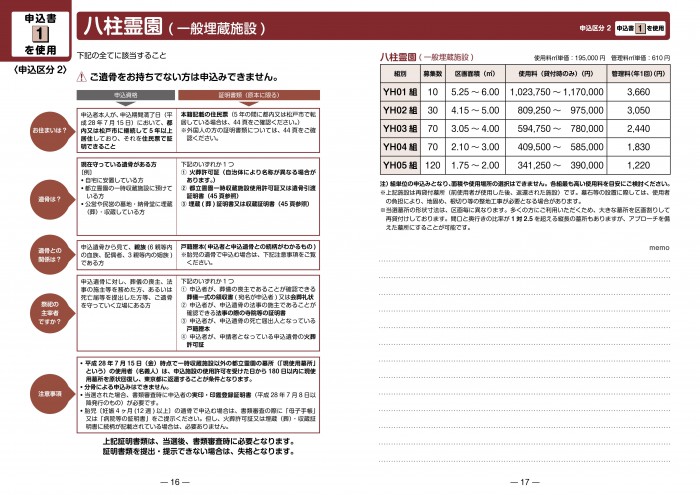Click the （申込区分 2） label under badge
This screenshot has width=700, height=495.
tap(40, 70)
